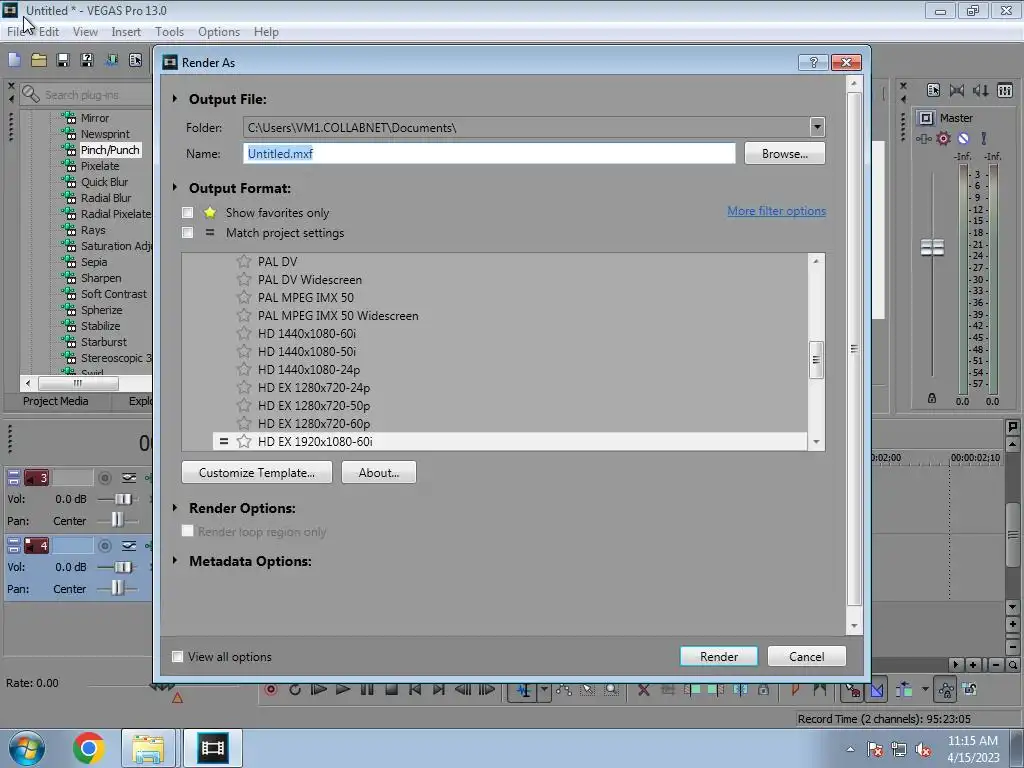Click scroll-down arrow of the format list

point(816,442)
